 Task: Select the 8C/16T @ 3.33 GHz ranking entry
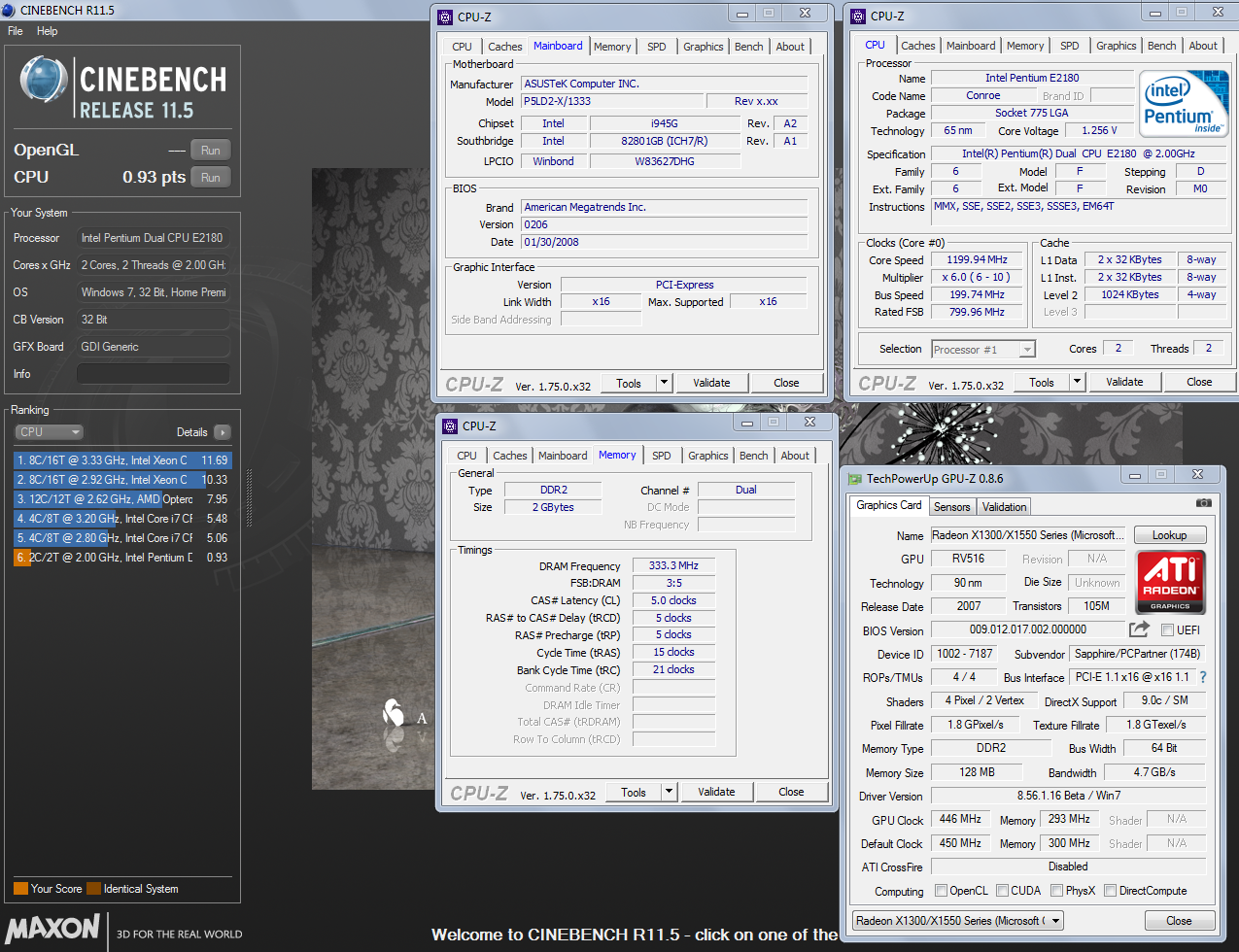pos(122,460)
